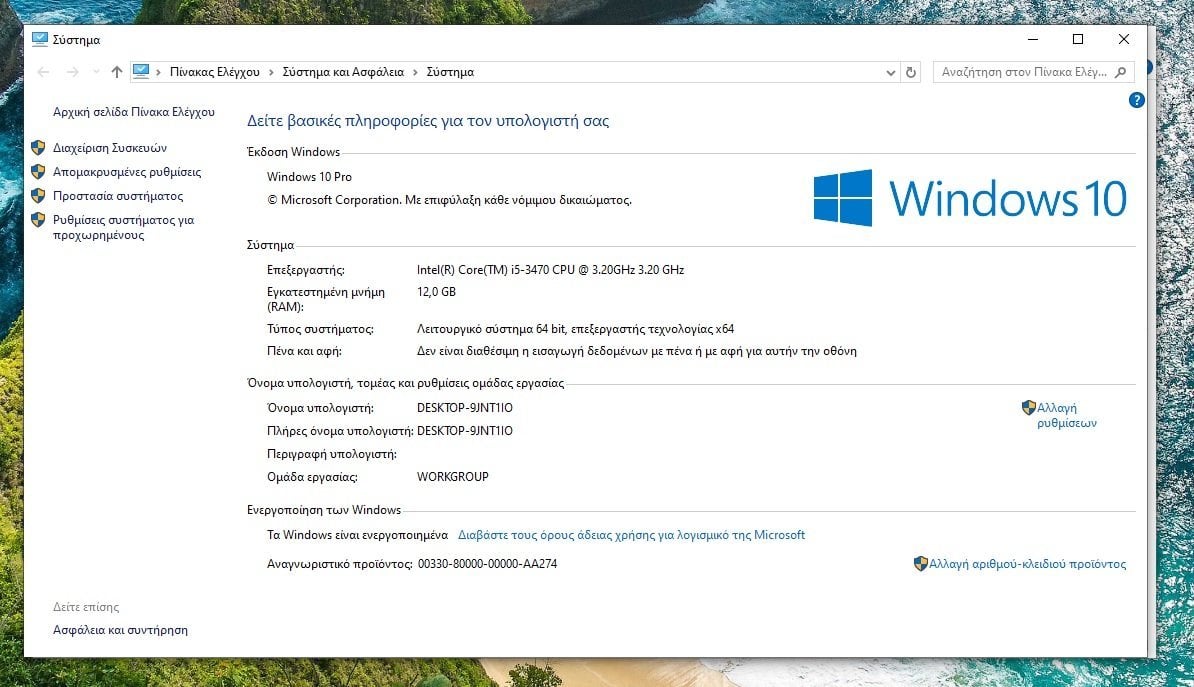Click the Εγκατεστημένη μνήμη (RAM) label

tap(326, 299)
